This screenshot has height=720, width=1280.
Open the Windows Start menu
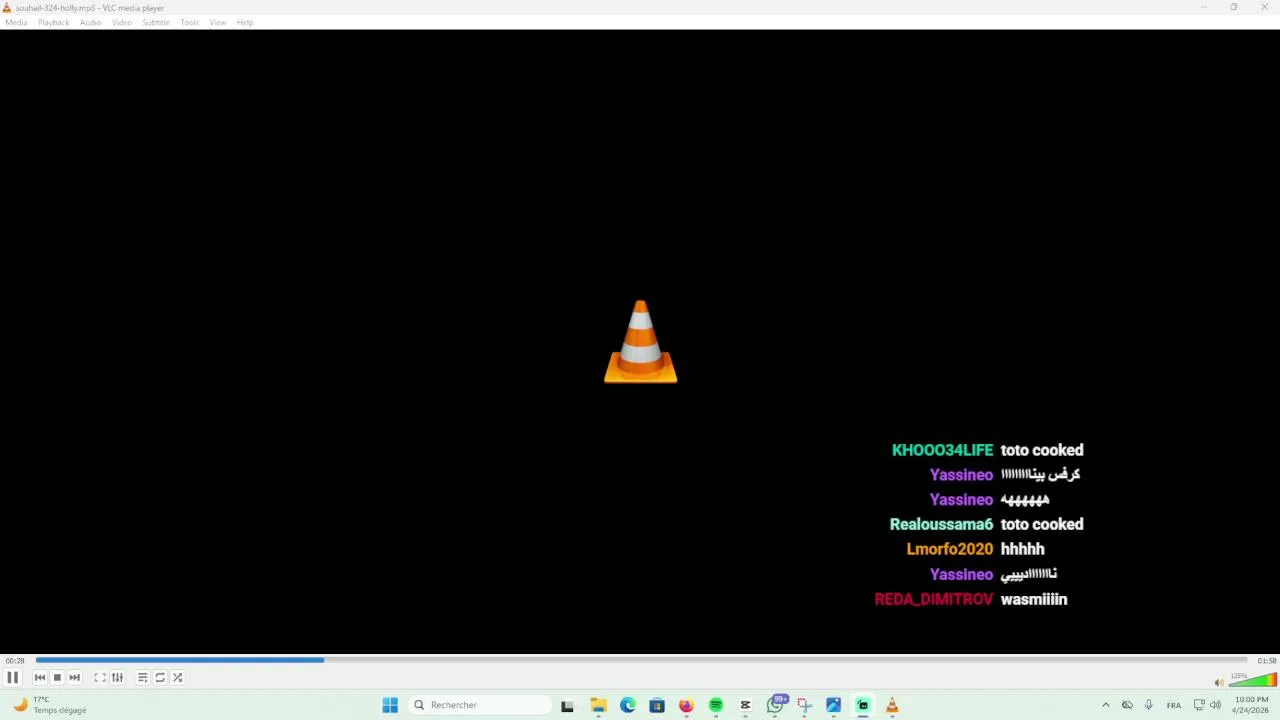390,705
